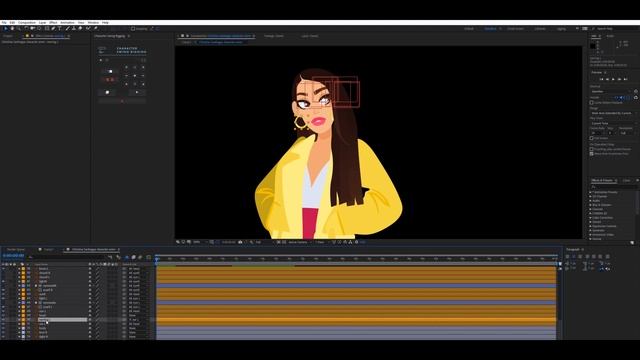Click the play arrow button in rigging panel
640x360 pixels.
point(136,92)
